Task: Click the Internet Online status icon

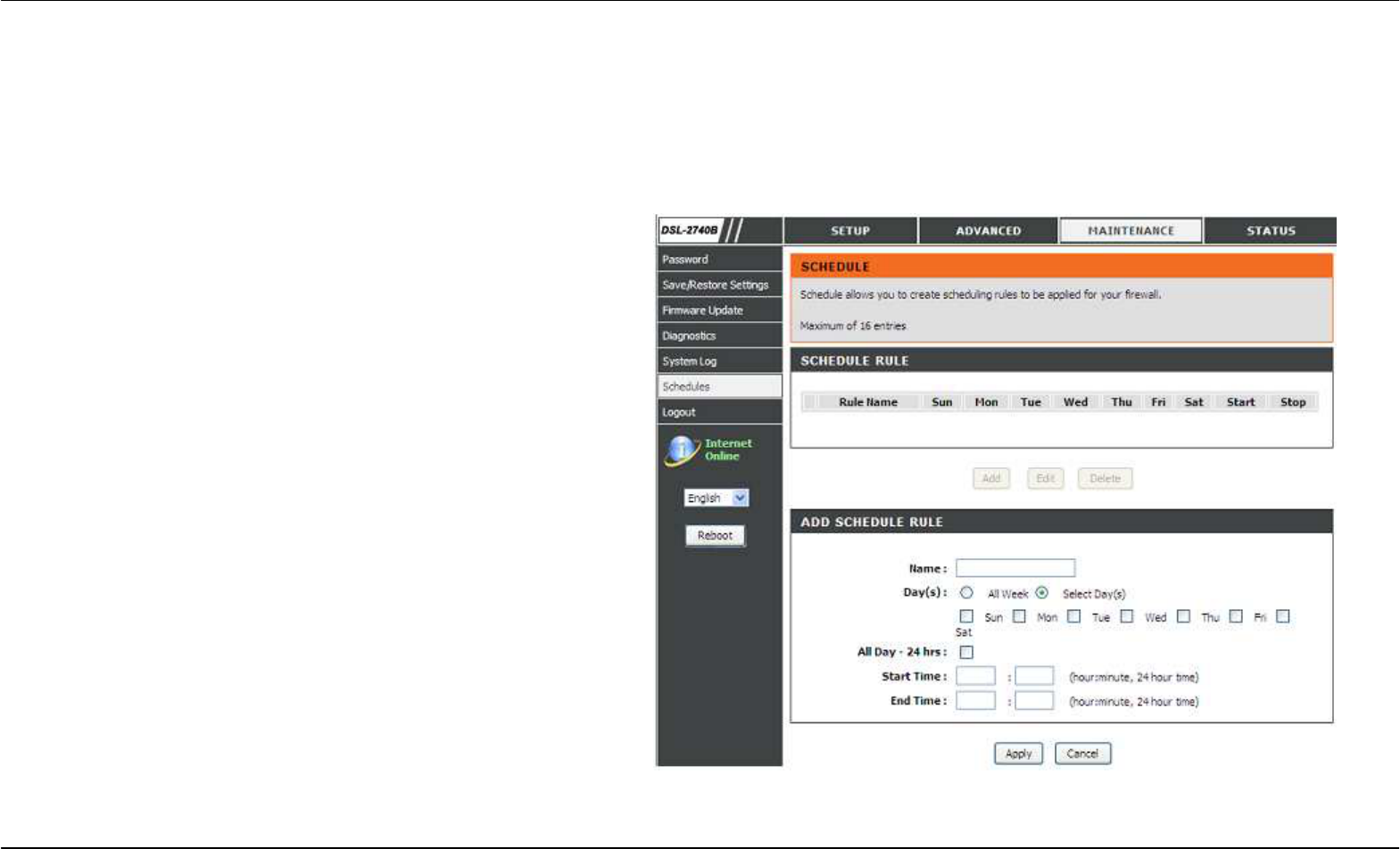Action: click(x=681, y=450)
